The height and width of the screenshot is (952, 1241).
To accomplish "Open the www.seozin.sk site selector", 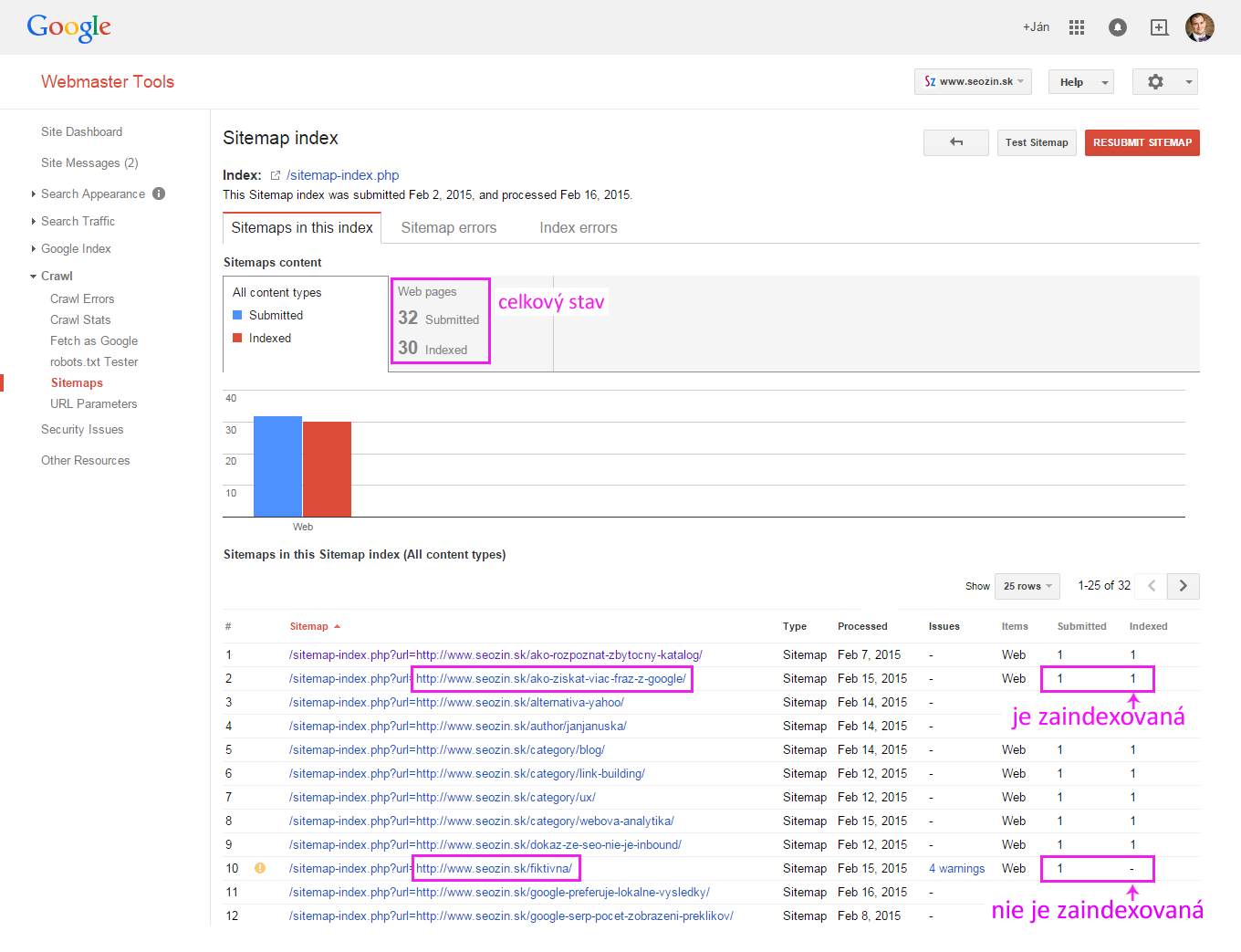I will pyautogui.click(x=973, y=81).
